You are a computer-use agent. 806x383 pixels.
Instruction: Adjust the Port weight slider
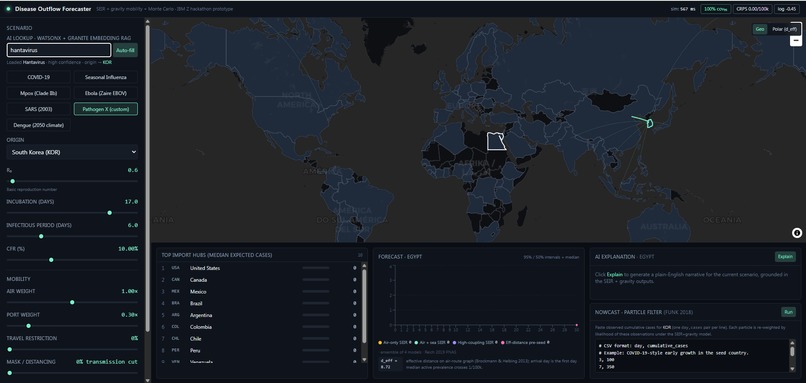[72, 325]
